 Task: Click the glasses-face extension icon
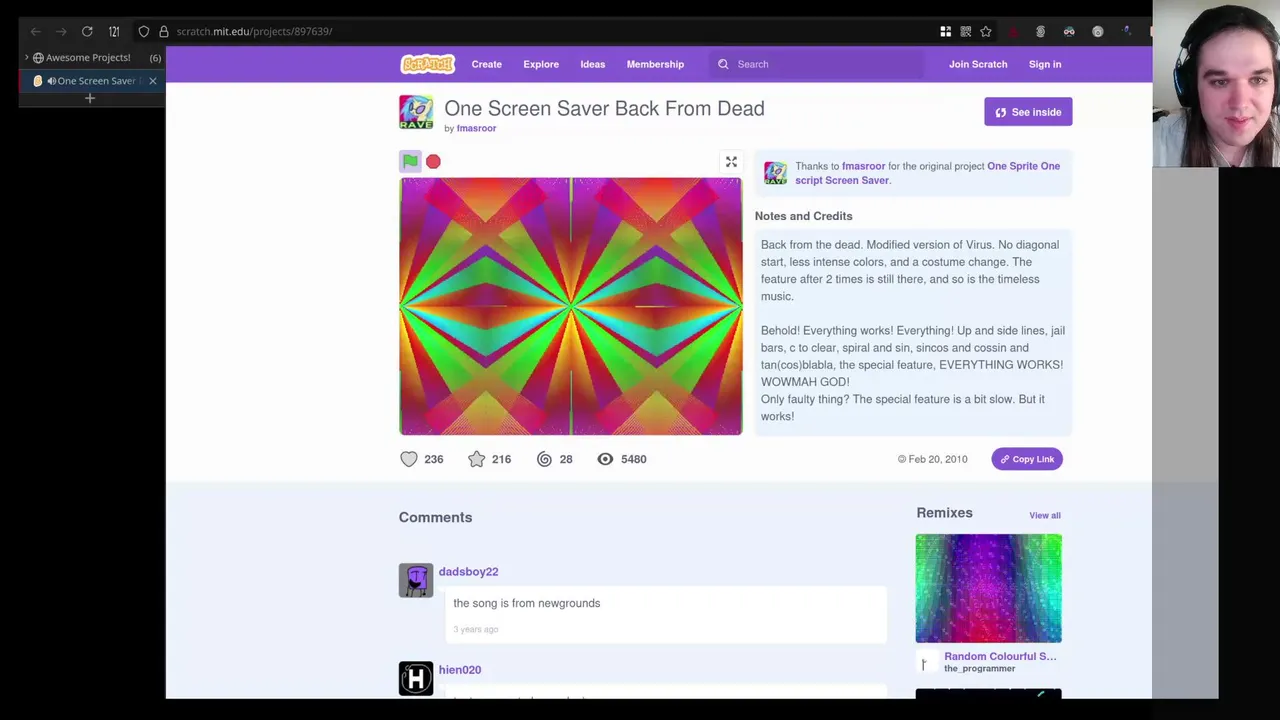coord(1069,32)
